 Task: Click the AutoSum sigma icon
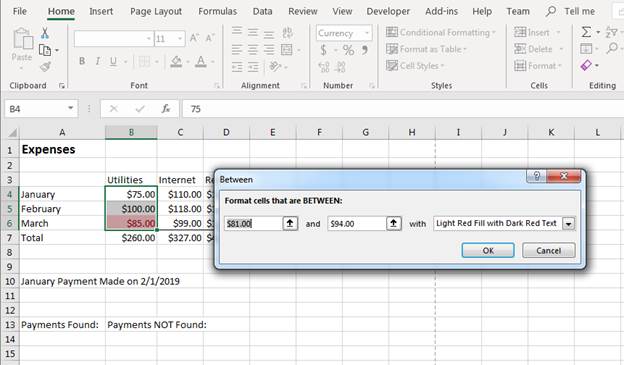click(586, 32)
